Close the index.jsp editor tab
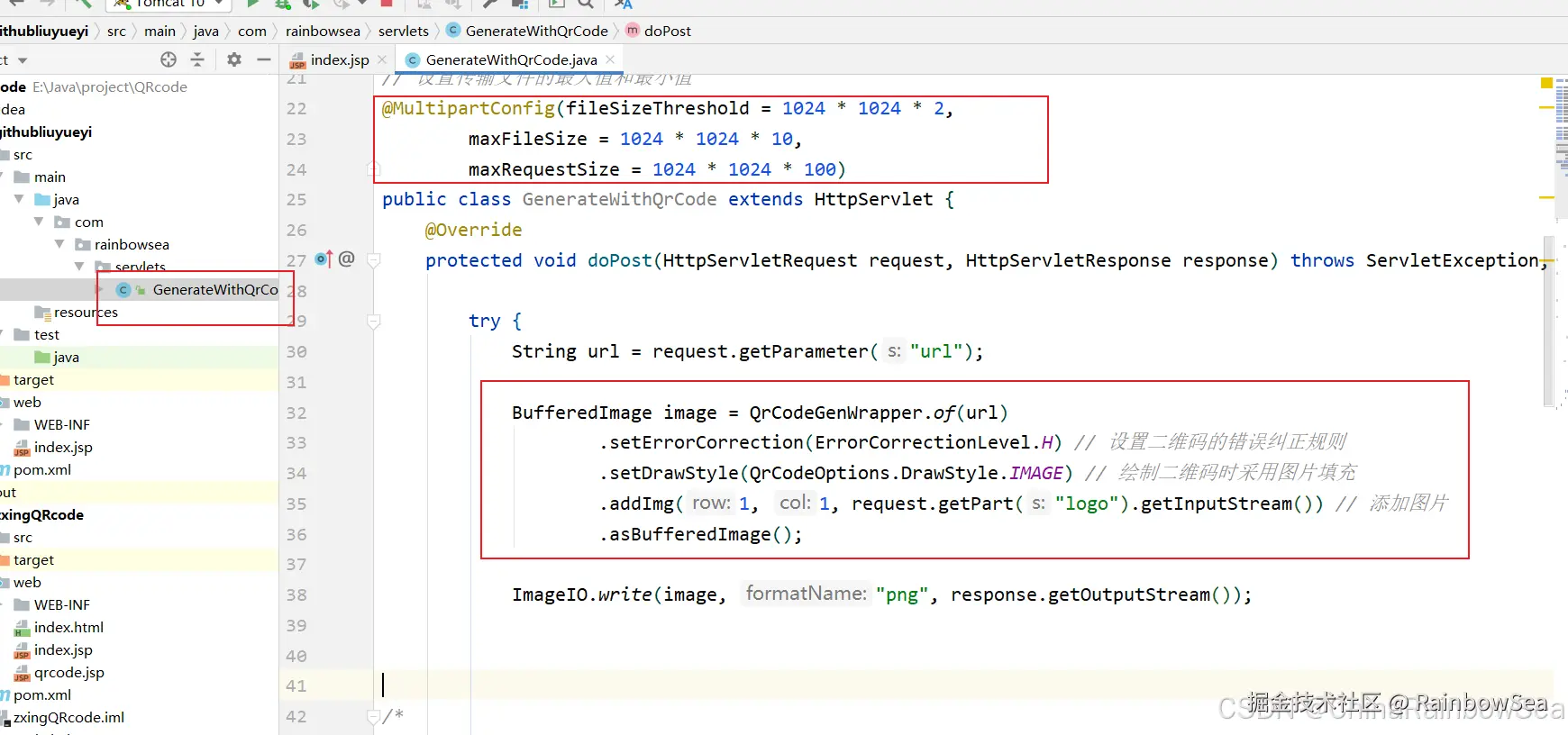 pos(382,59)
